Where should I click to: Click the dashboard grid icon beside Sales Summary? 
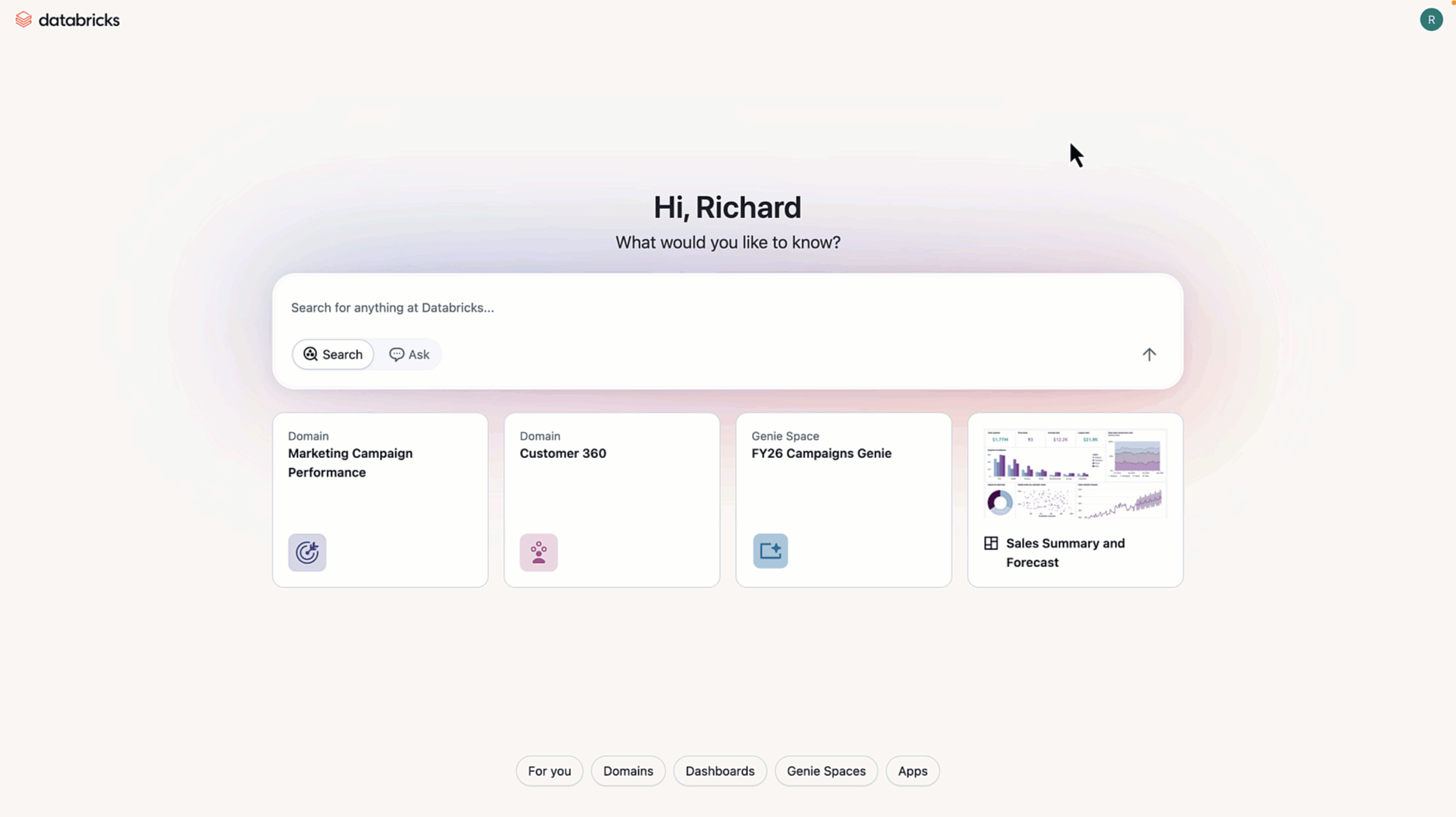click(x=990, y=543)
